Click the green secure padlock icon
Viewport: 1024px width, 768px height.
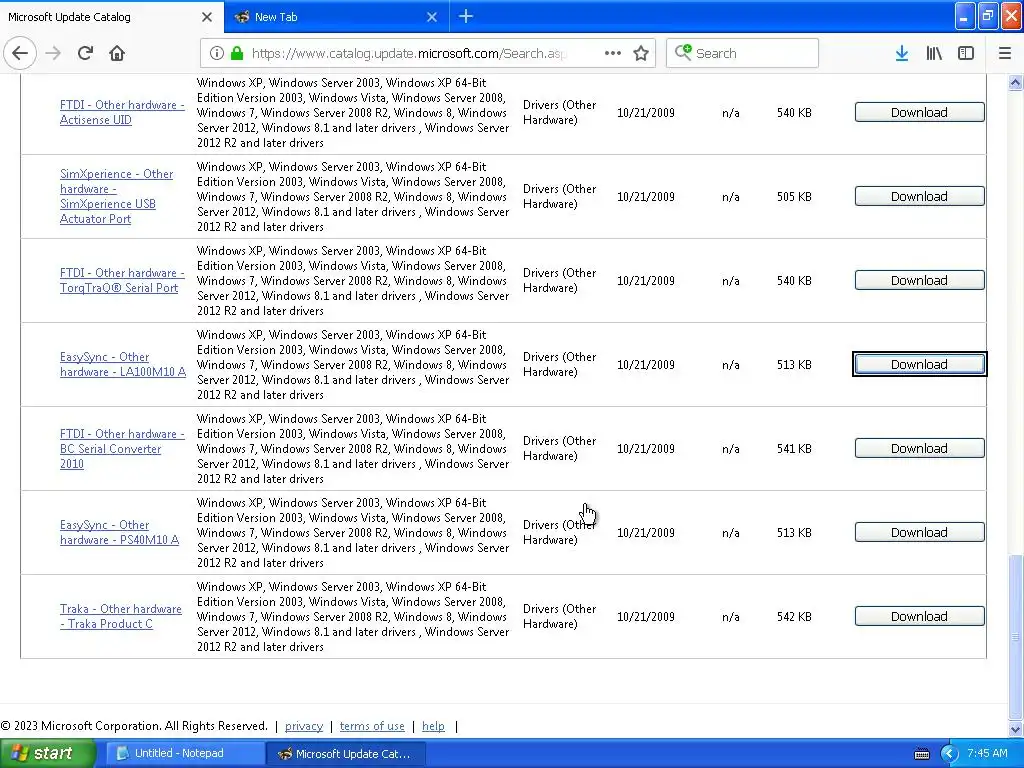click(x=237, y=53)
